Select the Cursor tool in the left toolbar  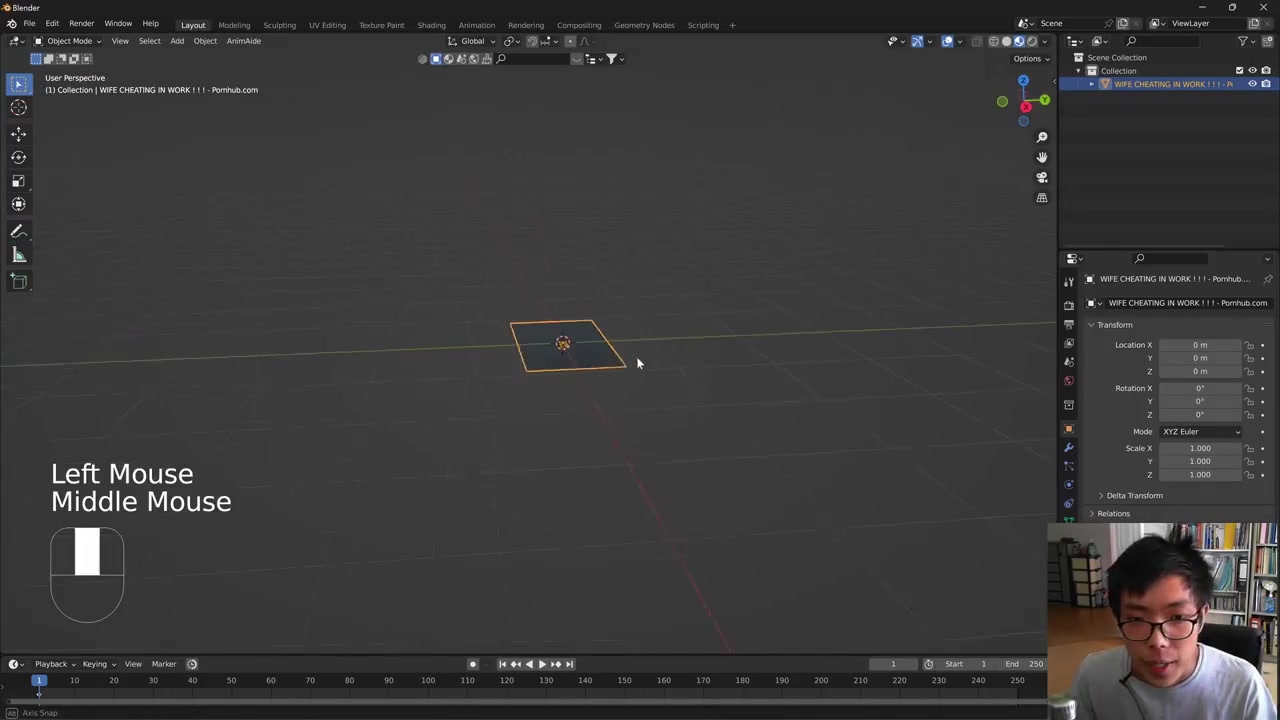point(18,108)
